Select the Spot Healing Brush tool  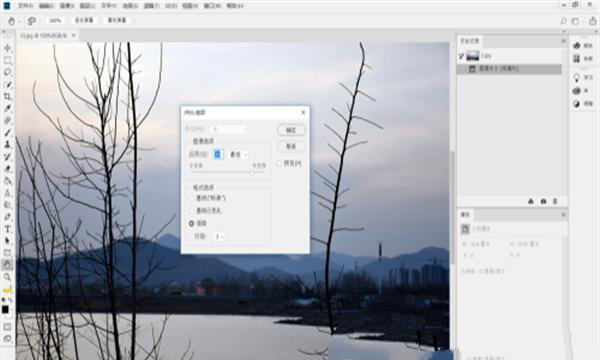[x=8, y=121]
